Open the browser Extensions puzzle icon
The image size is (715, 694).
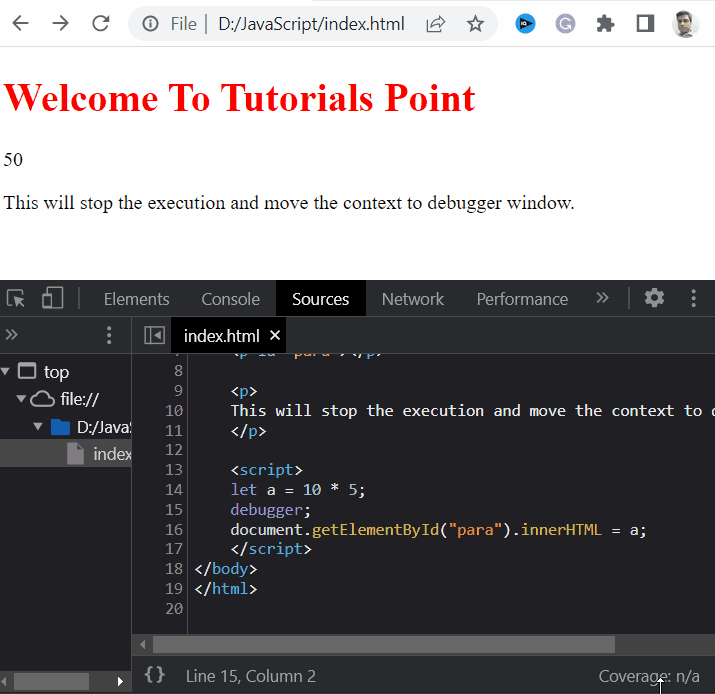[x=605, y=24]
